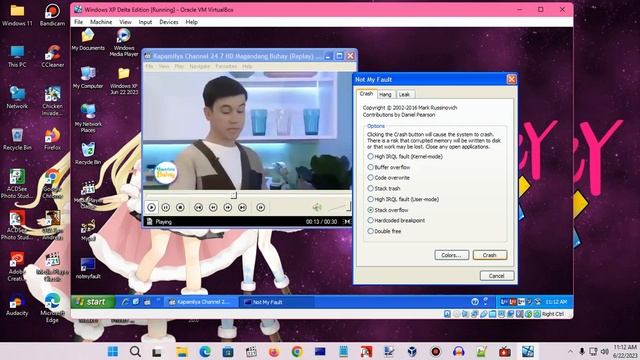Open the VirtualBox Input menu
Image resolution: width=640 pixels, height=360 pixels.
coord(145,22)
